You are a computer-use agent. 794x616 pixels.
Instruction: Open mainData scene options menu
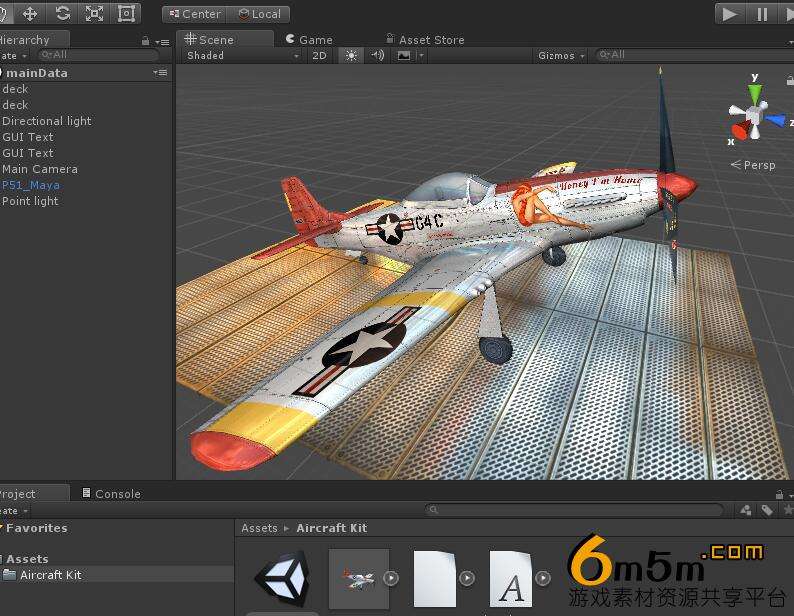[161, 72]
